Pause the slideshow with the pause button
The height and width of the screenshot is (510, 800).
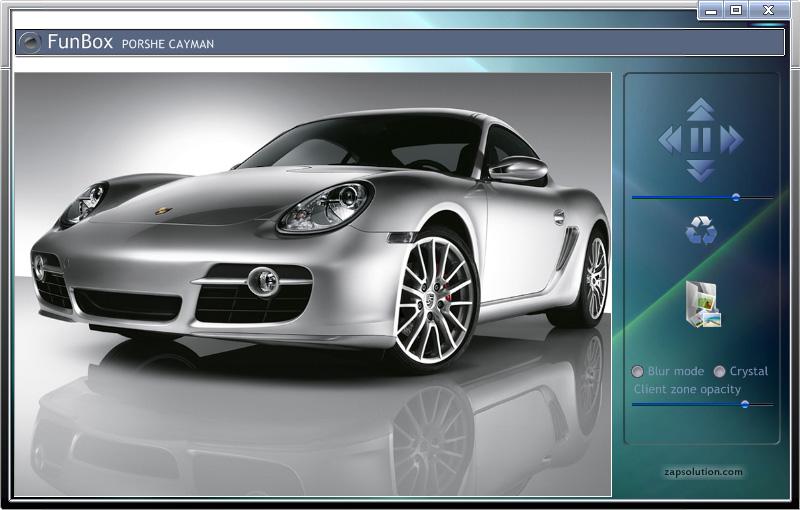tap(701, 140)
